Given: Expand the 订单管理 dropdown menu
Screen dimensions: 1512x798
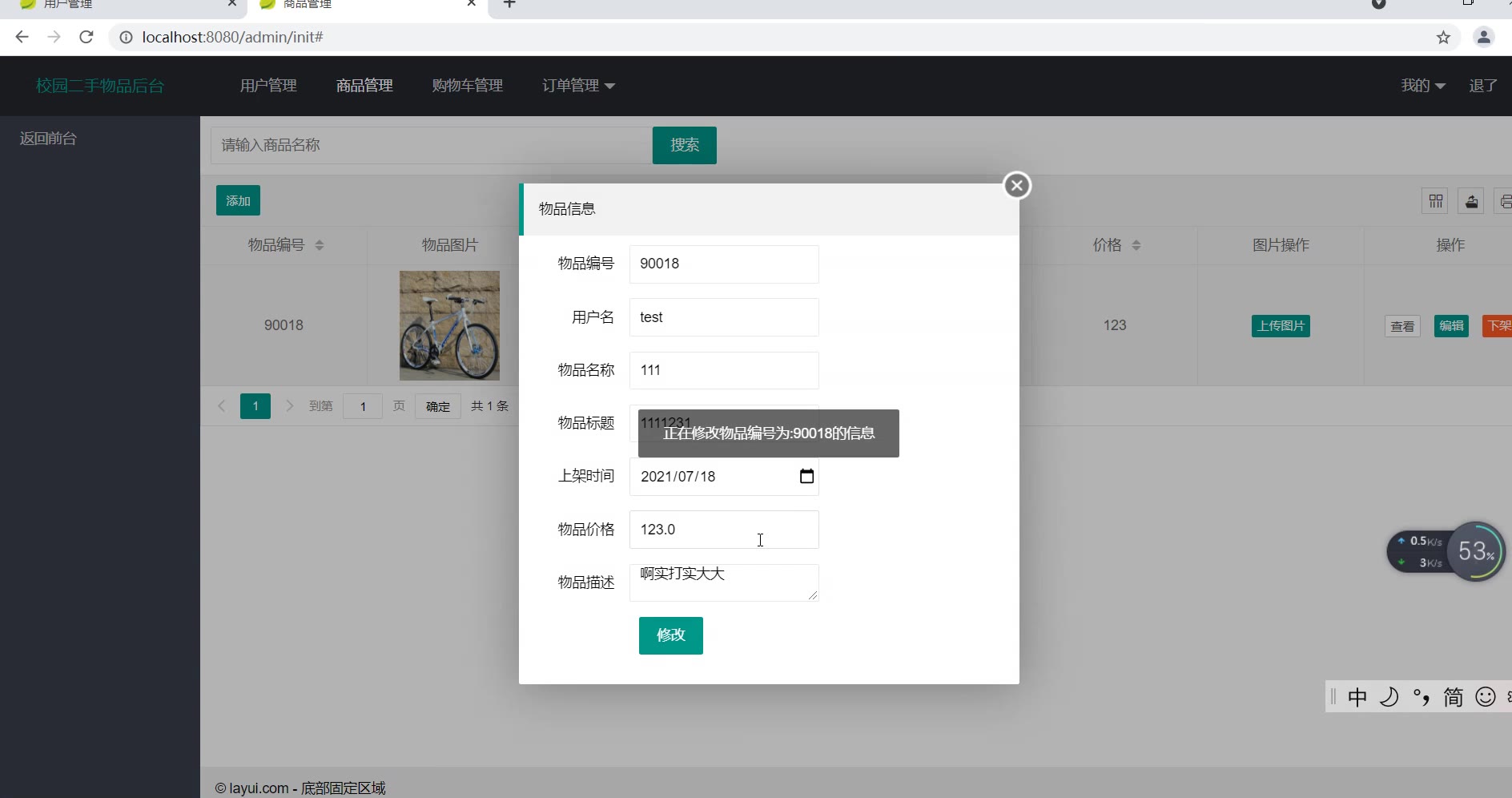Looking at the screenshot, I should click(x=578, y=86).
